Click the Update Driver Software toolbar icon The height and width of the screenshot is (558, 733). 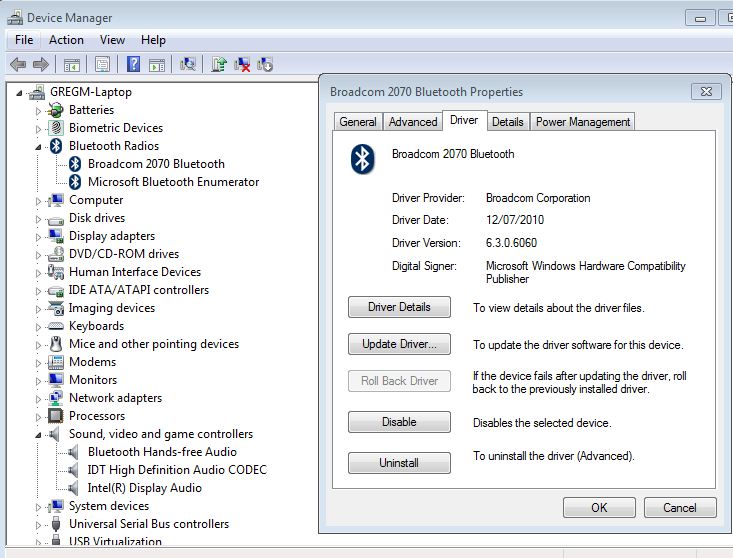pyautogui.click(x=219, y=64)
